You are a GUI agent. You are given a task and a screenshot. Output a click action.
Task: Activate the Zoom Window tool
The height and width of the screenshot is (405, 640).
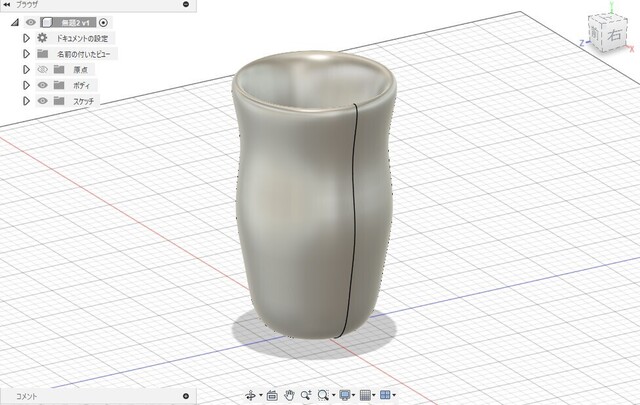(306, 396)
